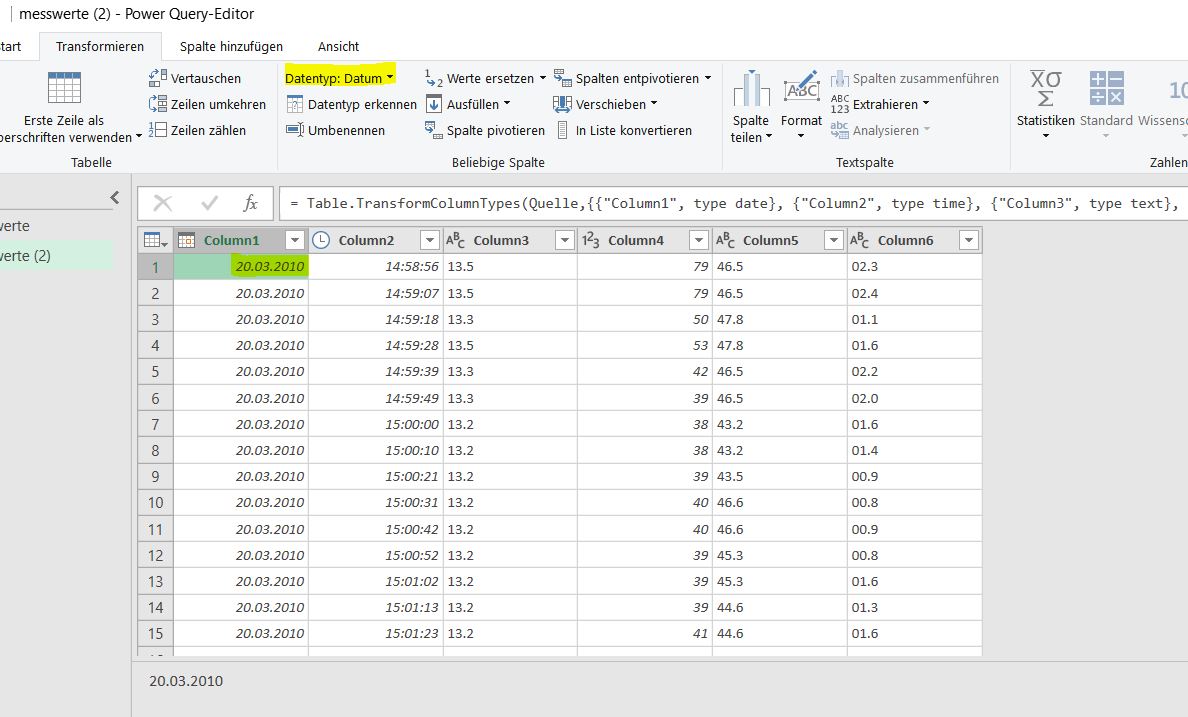Click the Extrahieren label button

[x=885, y=104]
